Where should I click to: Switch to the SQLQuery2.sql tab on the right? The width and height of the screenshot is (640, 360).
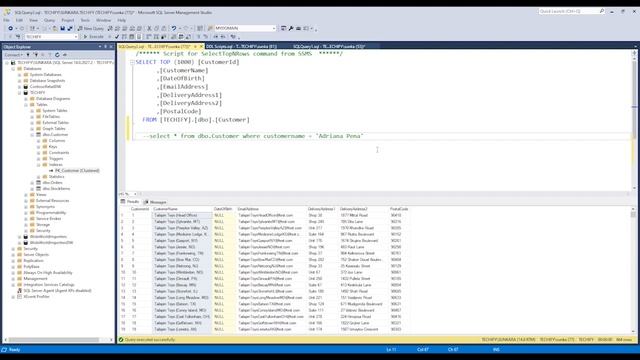point(329,47)
